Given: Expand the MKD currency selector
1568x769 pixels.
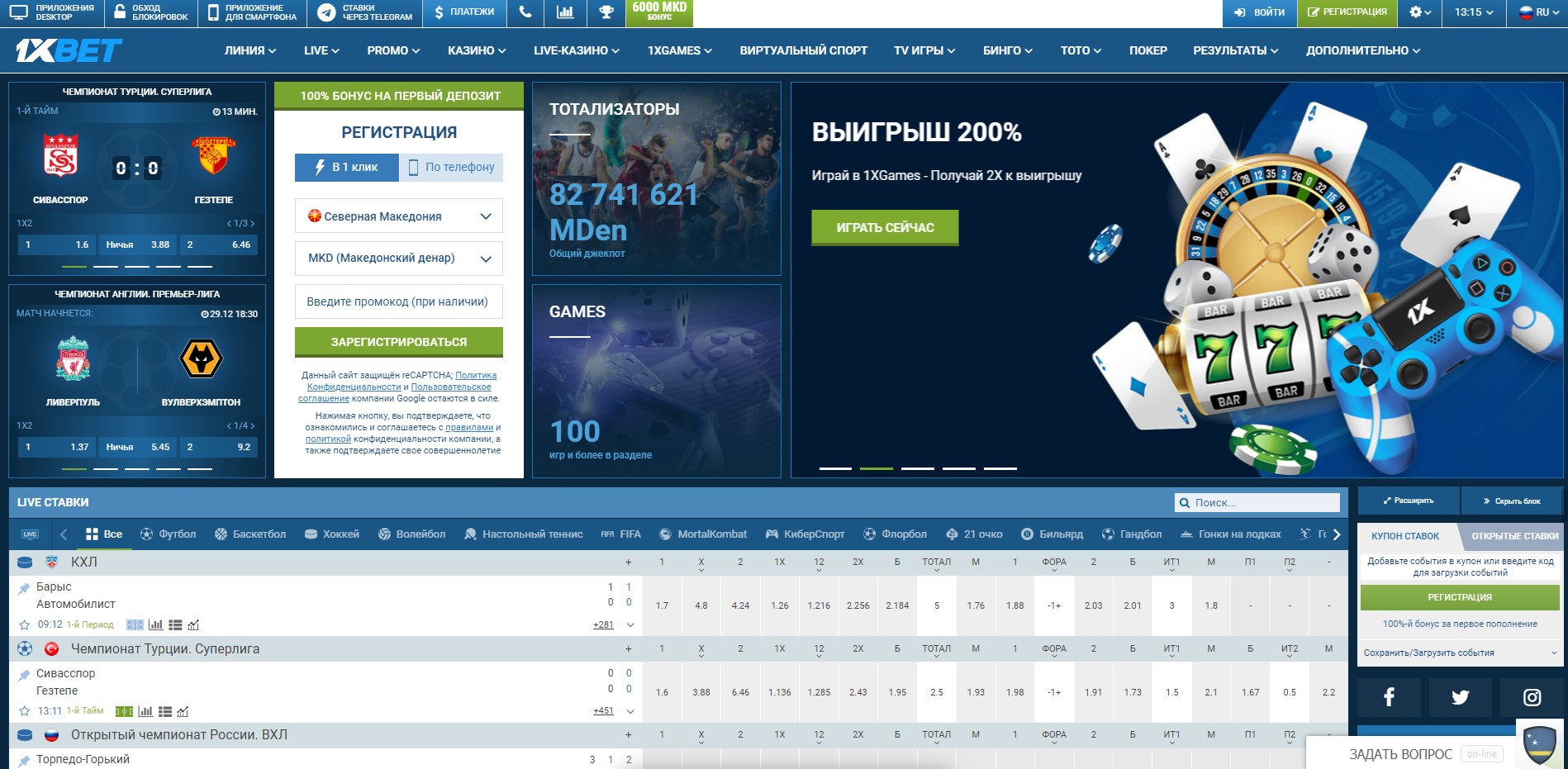Looking at the screenshot, I should (x=397, y=259).
